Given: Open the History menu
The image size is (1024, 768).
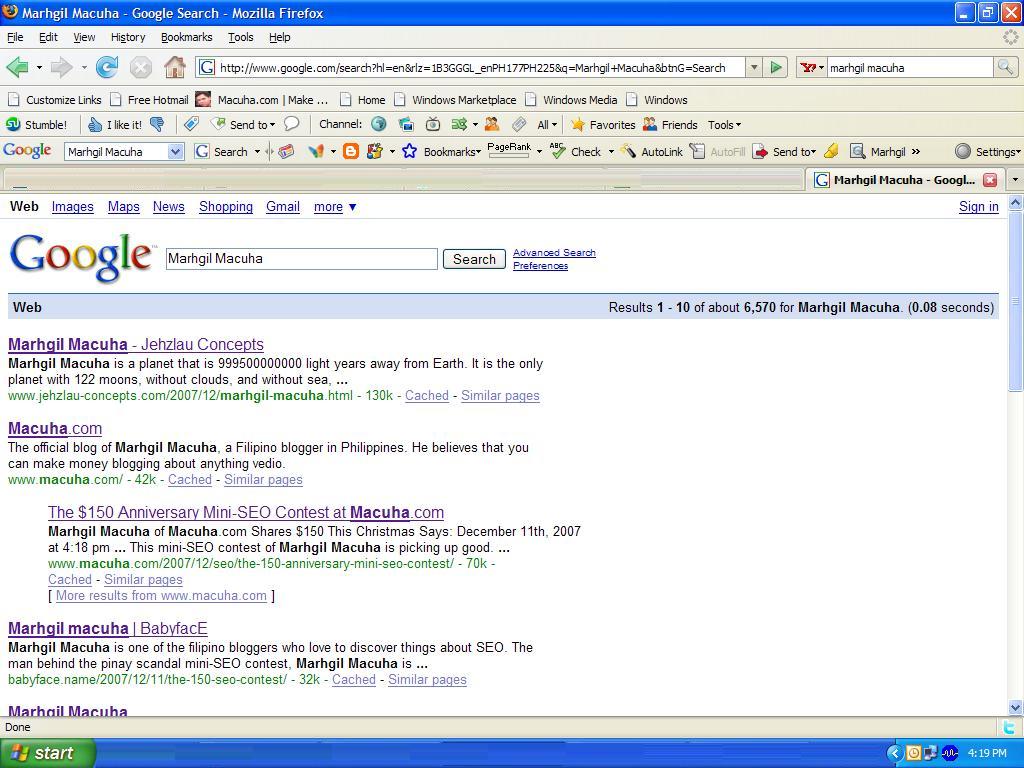Looking at the screenshot, I should 128,37.
